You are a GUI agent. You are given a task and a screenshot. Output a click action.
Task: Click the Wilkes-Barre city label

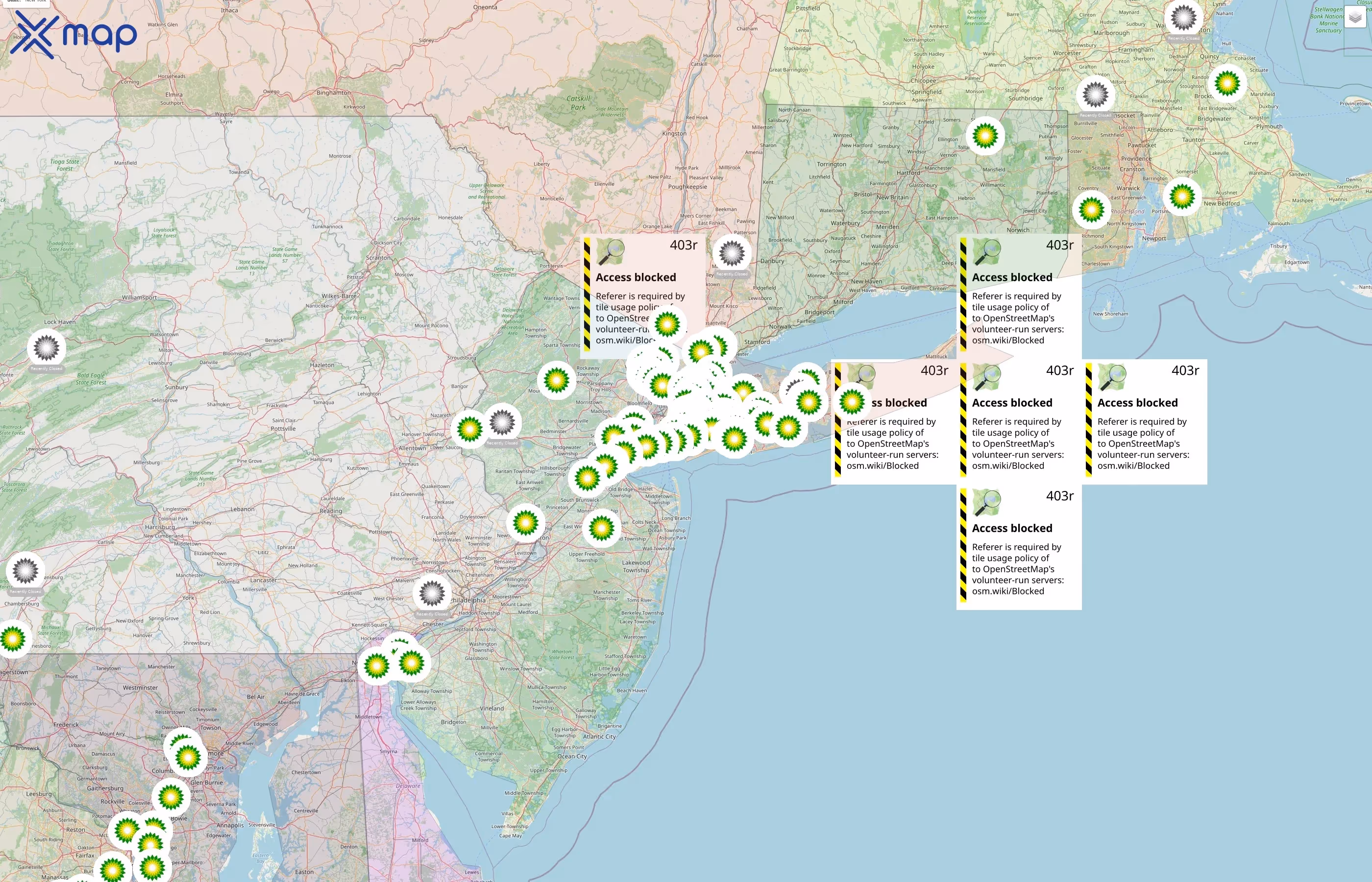339,296
